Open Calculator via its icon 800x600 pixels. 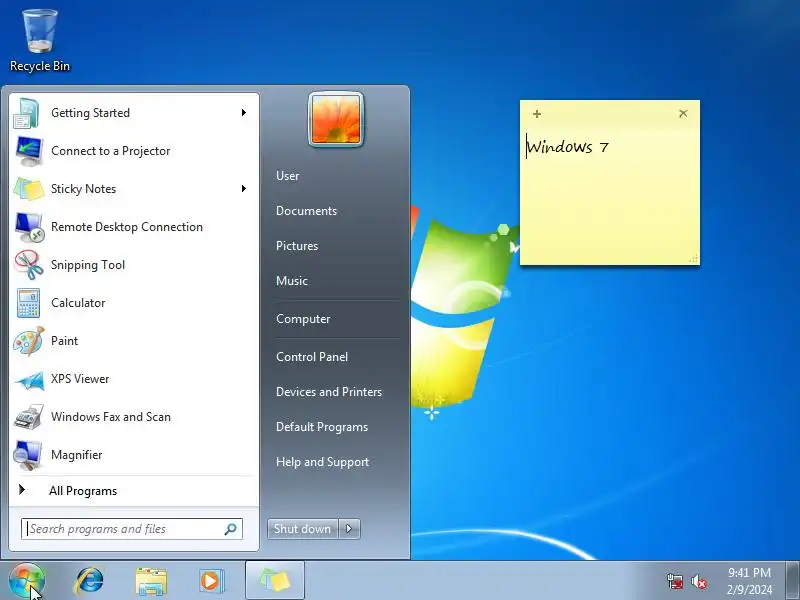point(28,303)
